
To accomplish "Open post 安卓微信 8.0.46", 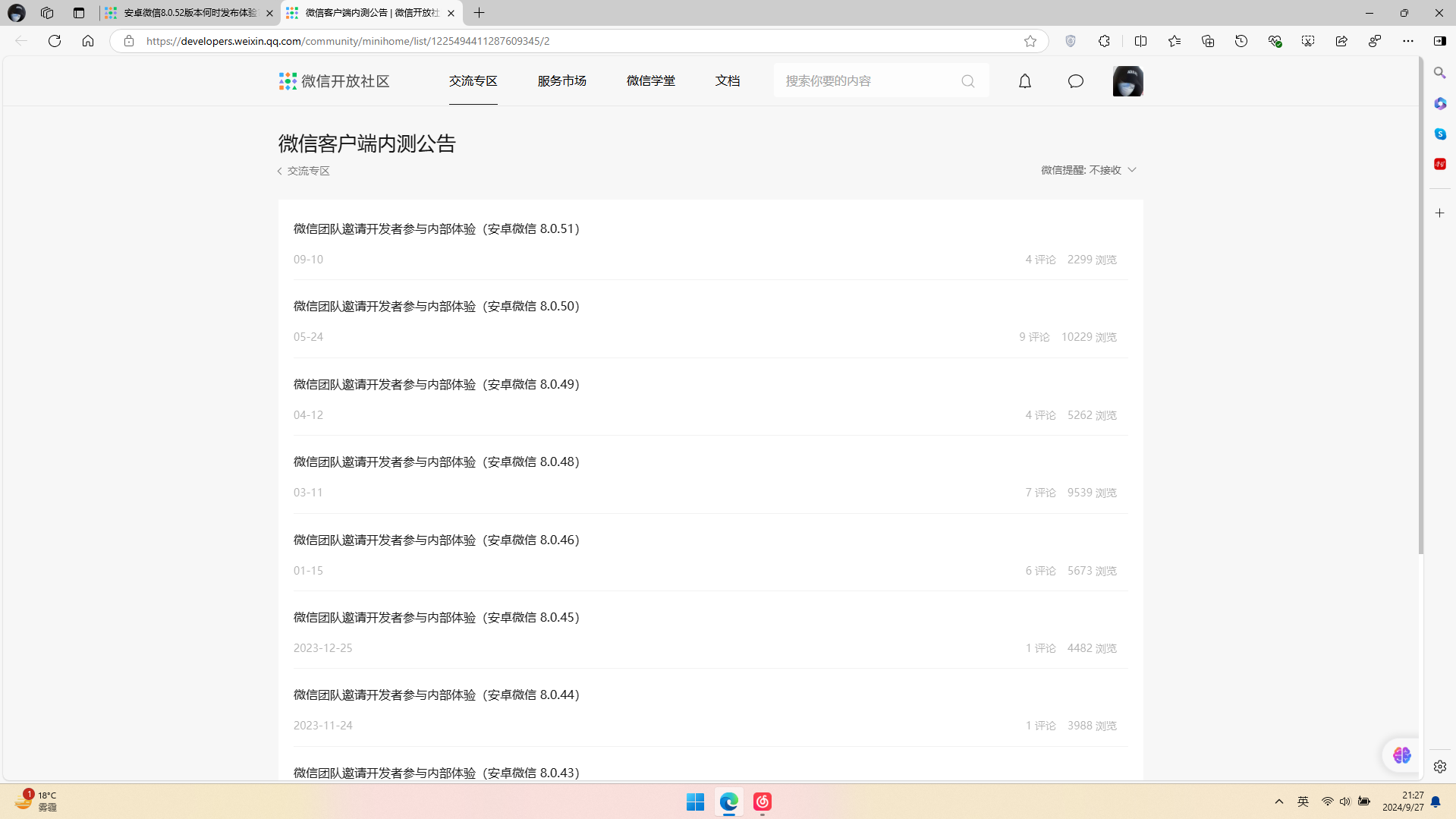I will pos(436,540).
